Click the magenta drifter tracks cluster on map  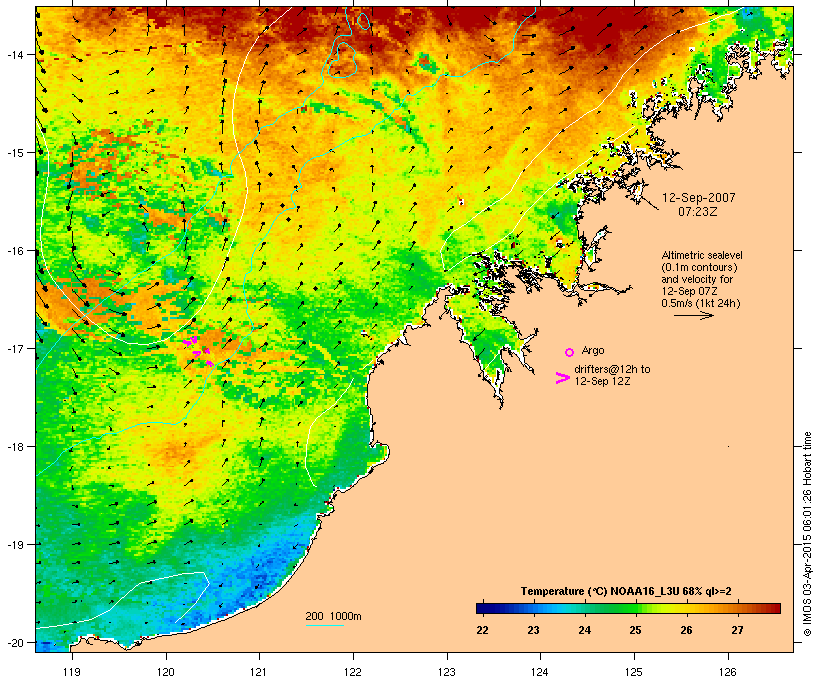(199, 350)
